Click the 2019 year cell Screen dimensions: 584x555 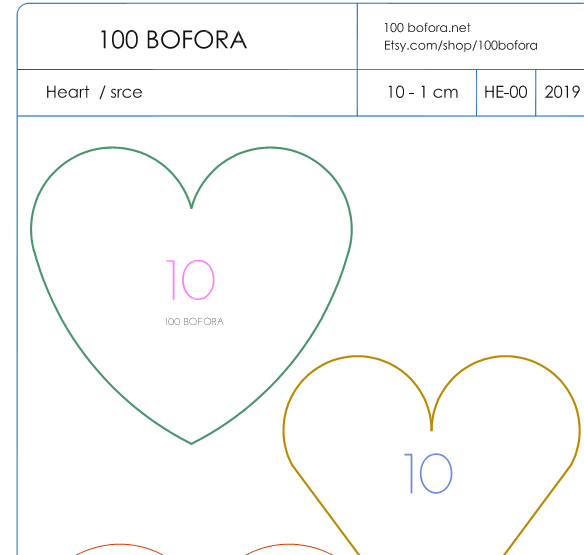[x=562, y=92]
